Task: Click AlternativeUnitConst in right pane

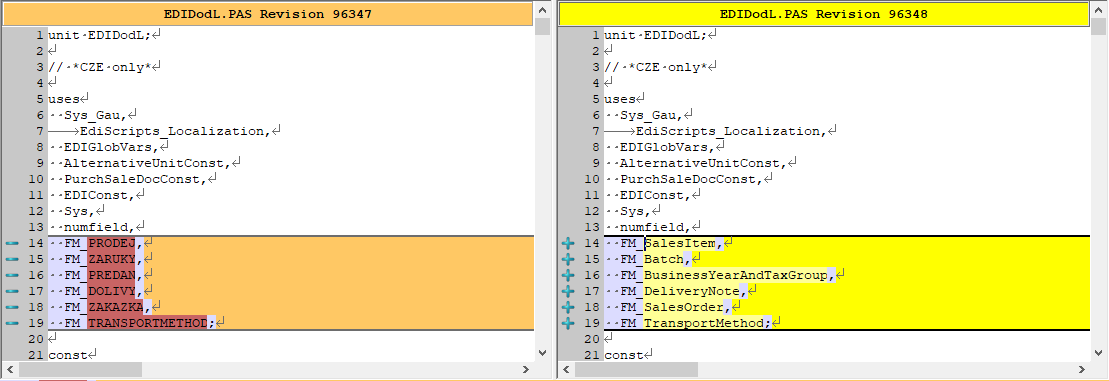Action: pyautogui.click(x=704, y=163)
